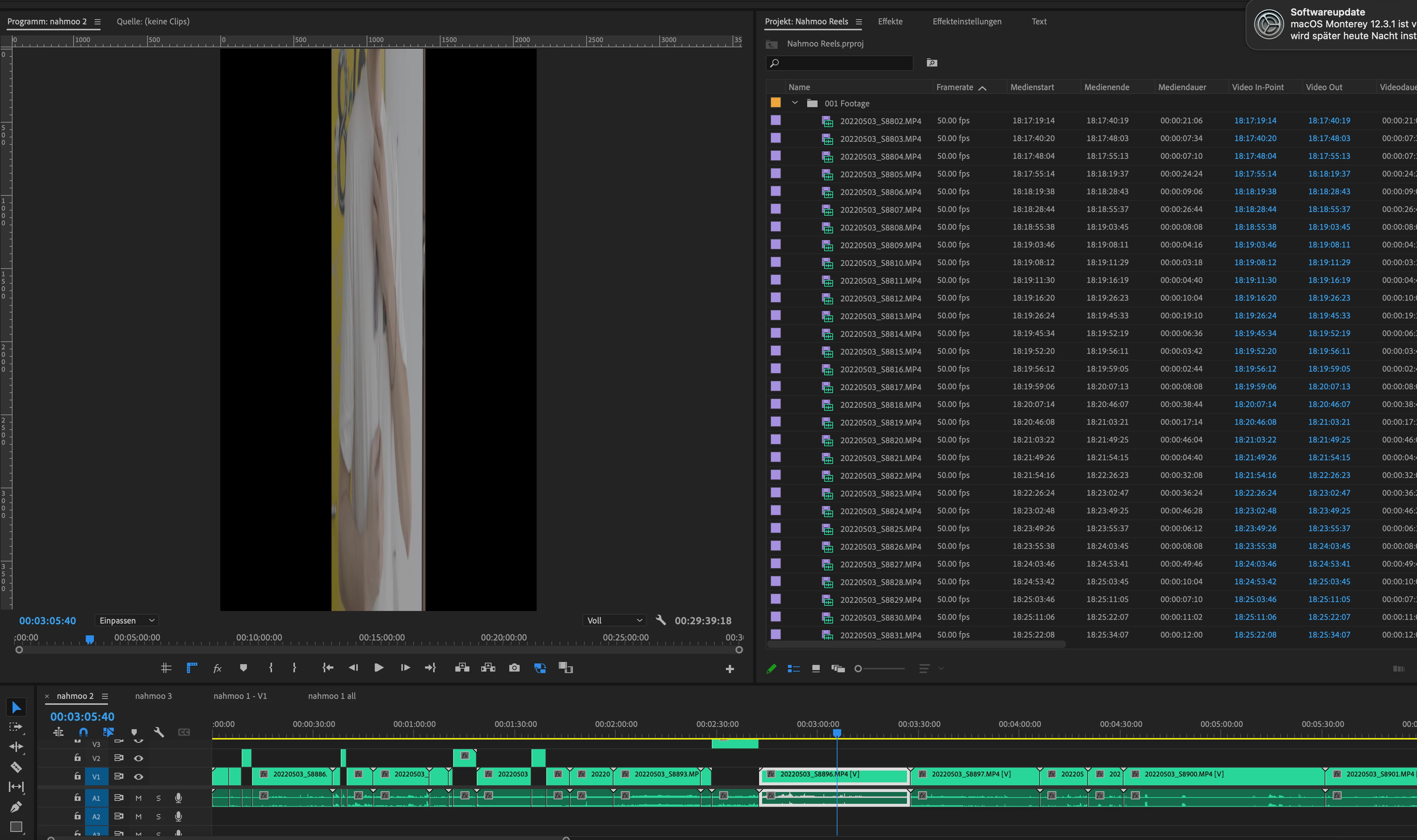Collapse the 001 Footage bin

pos(795,103)
